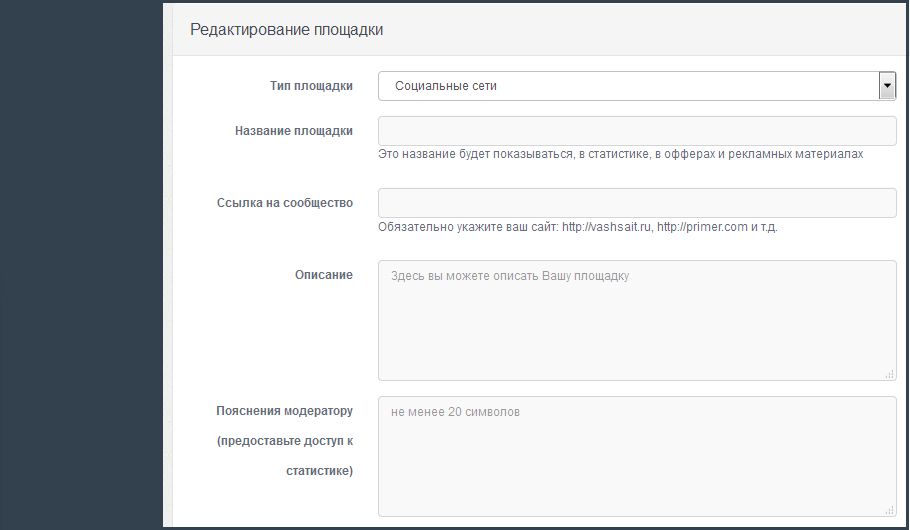The height and width of the screenshot is (530, 910).
Task: Click the Ссылка на сообщество label
Action: point(285,203)
